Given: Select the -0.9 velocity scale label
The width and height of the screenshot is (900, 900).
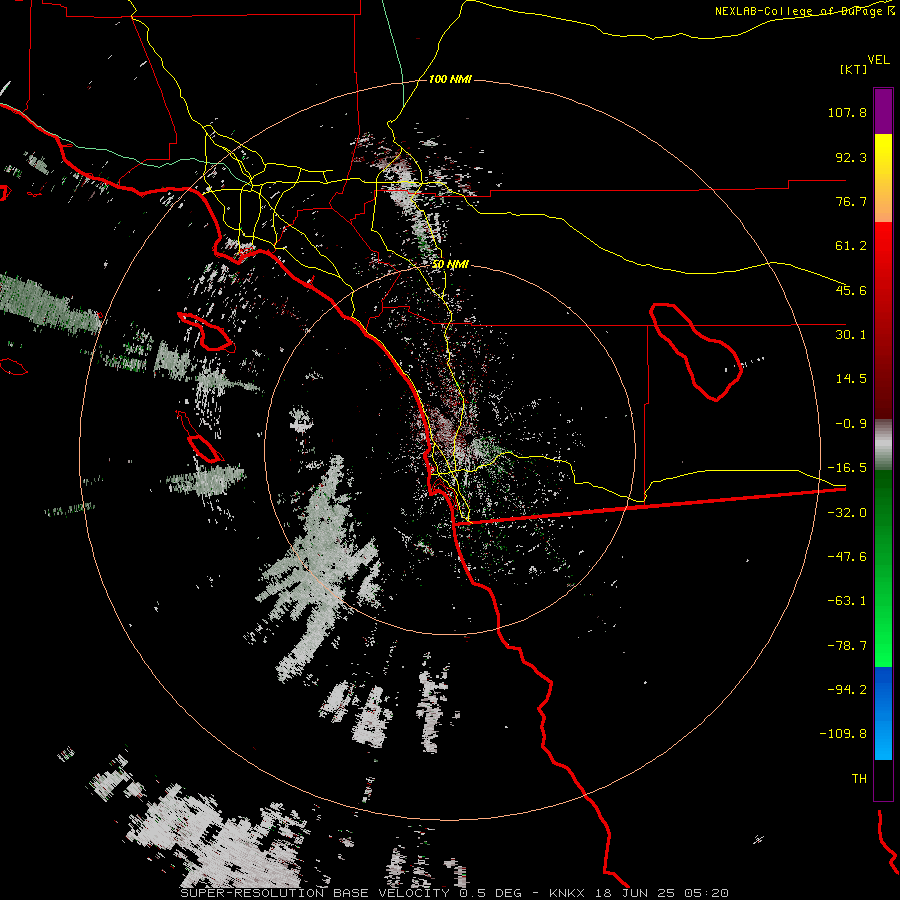Looking at the screenshot, I should coord(851,424).
